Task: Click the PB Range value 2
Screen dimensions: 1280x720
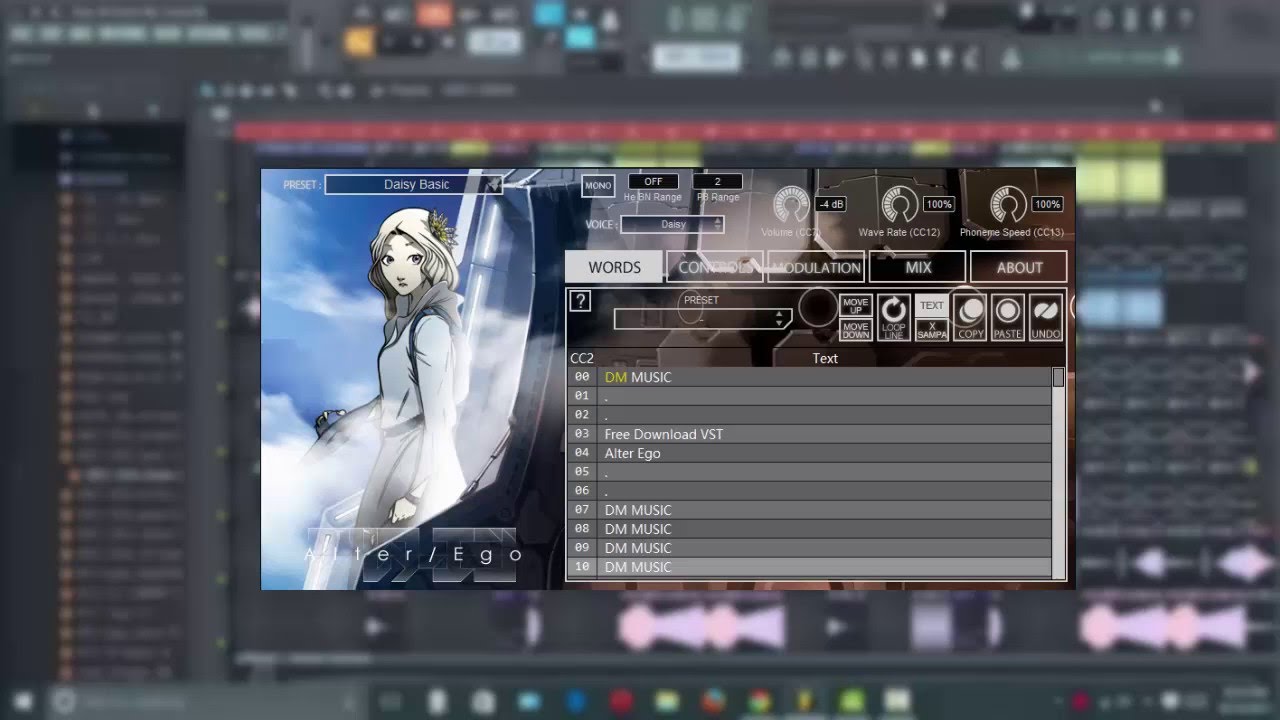Action: [717, 182]
